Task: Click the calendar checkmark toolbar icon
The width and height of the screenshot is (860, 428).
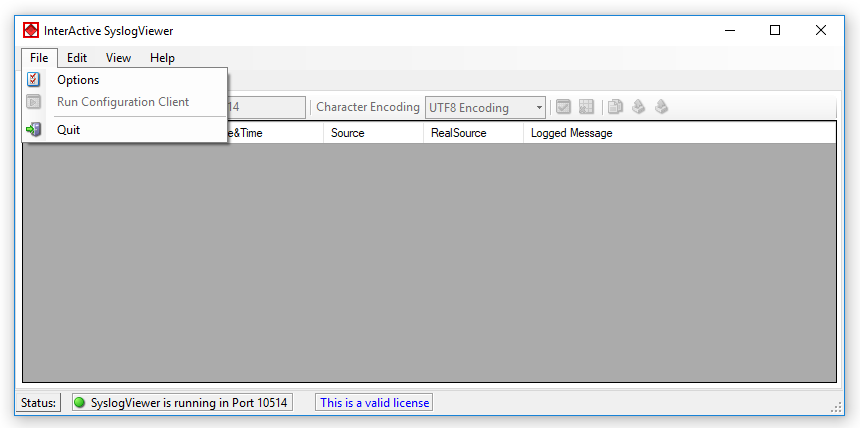Action: (x=564, y=107)
